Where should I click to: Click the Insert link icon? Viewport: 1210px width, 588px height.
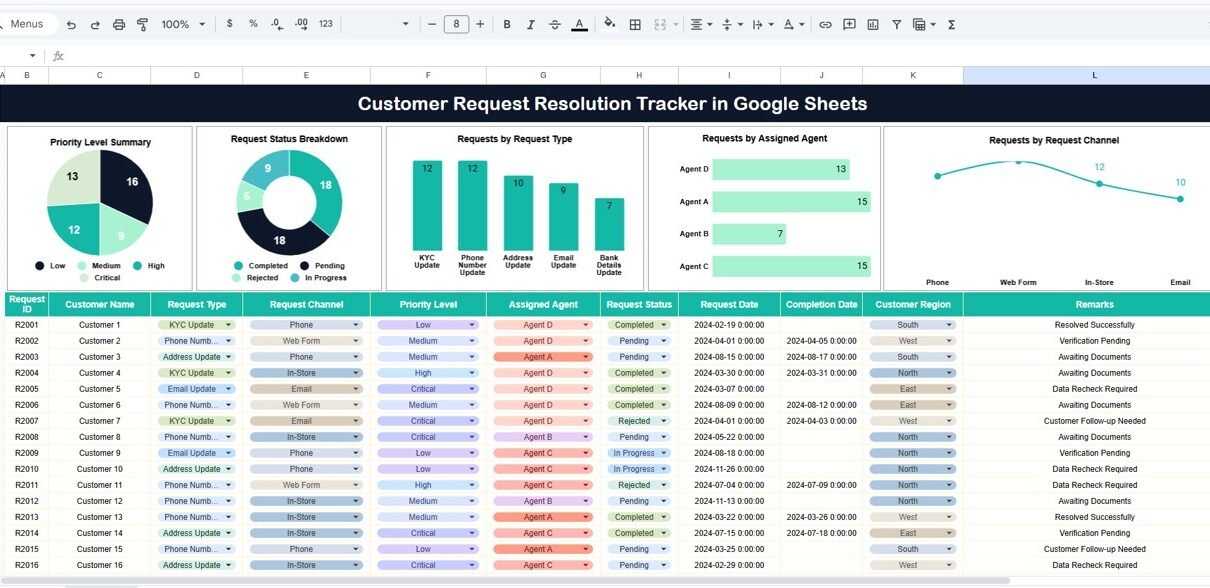[x=825, y=24]
